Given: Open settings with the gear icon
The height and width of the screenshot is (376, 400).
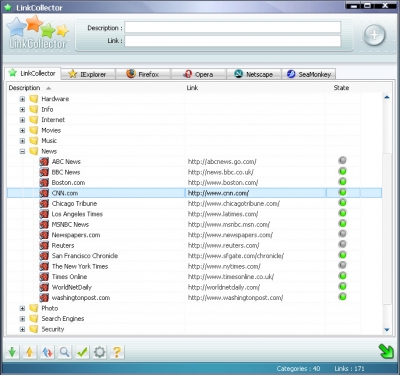Looking at the screenshot, I should coord(99,352).
